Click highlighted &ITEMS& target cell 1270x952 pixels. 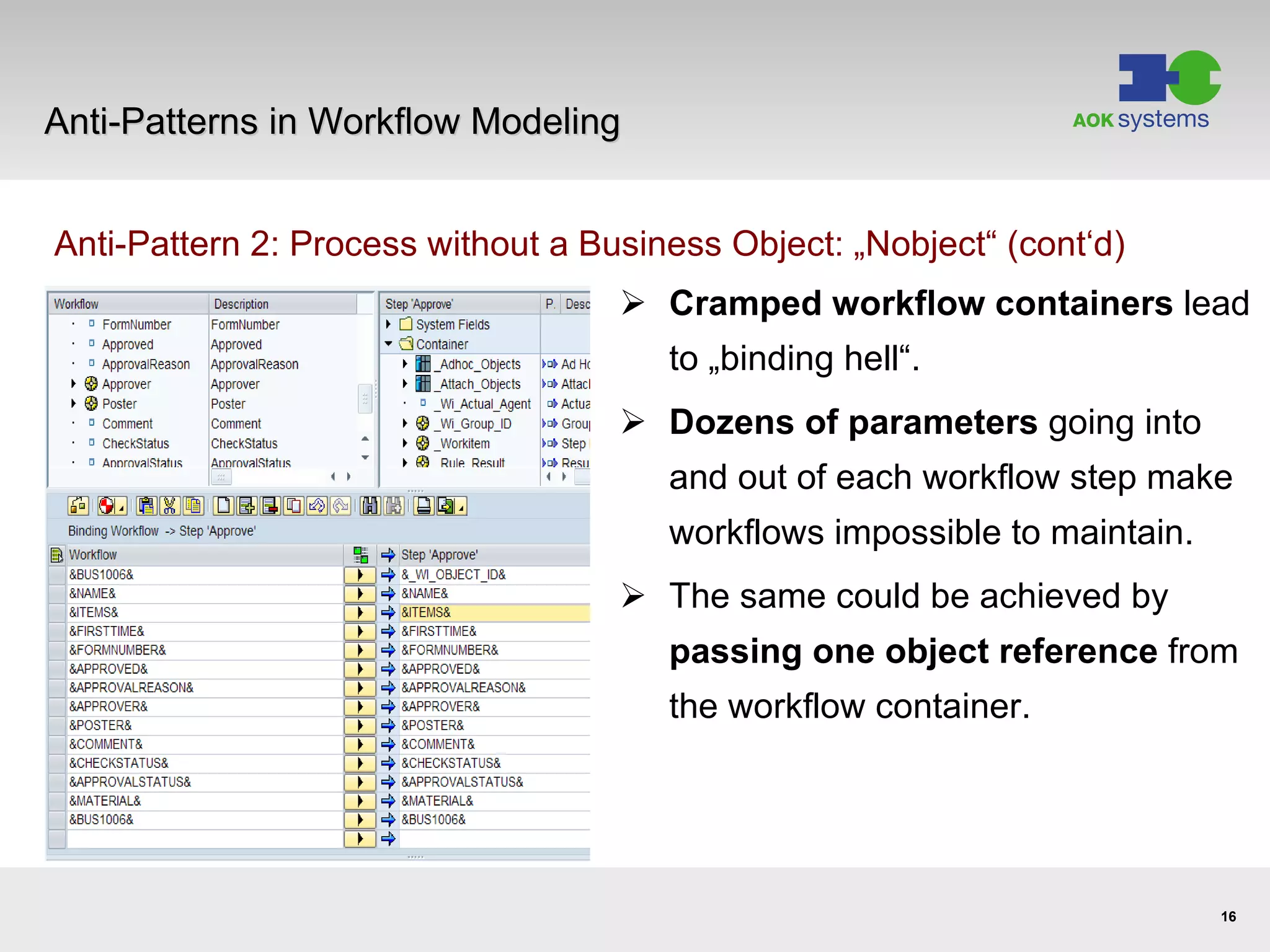pos(494,612)
